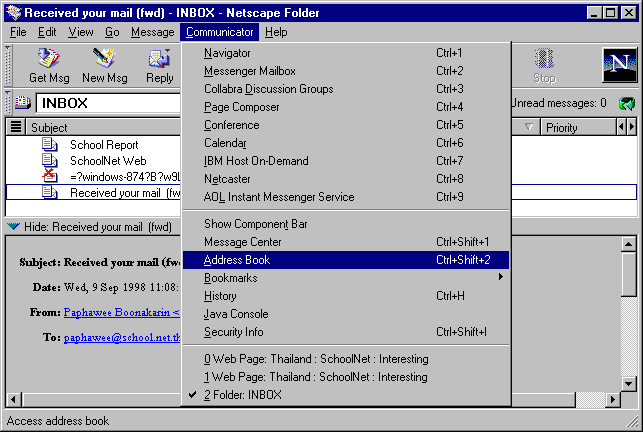This screenshot has height=432, width=643.
Task: Click the horizontal scroll left arrow
Action: pyautogui.click(x=14, y=399)
